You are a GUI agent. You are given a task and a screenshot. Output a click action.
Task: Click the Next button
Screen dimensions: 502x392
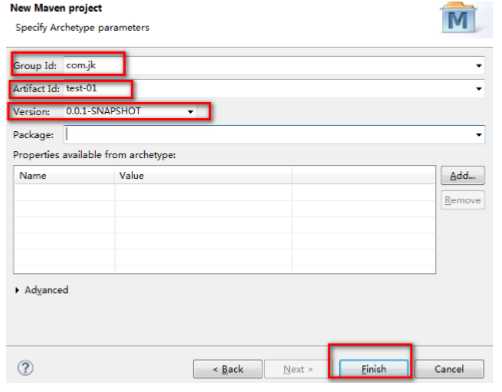coord(298,369)
